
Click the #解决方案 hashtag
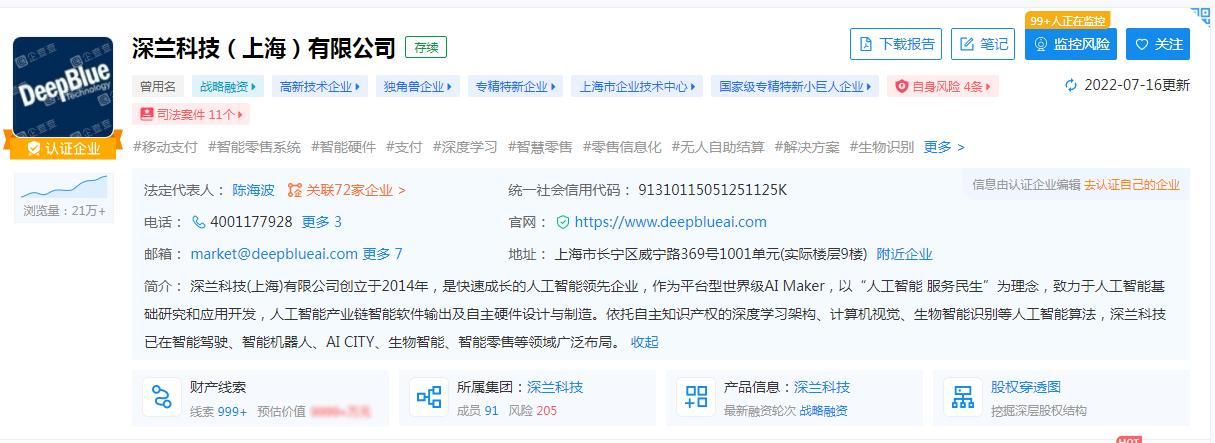(807, 147)
